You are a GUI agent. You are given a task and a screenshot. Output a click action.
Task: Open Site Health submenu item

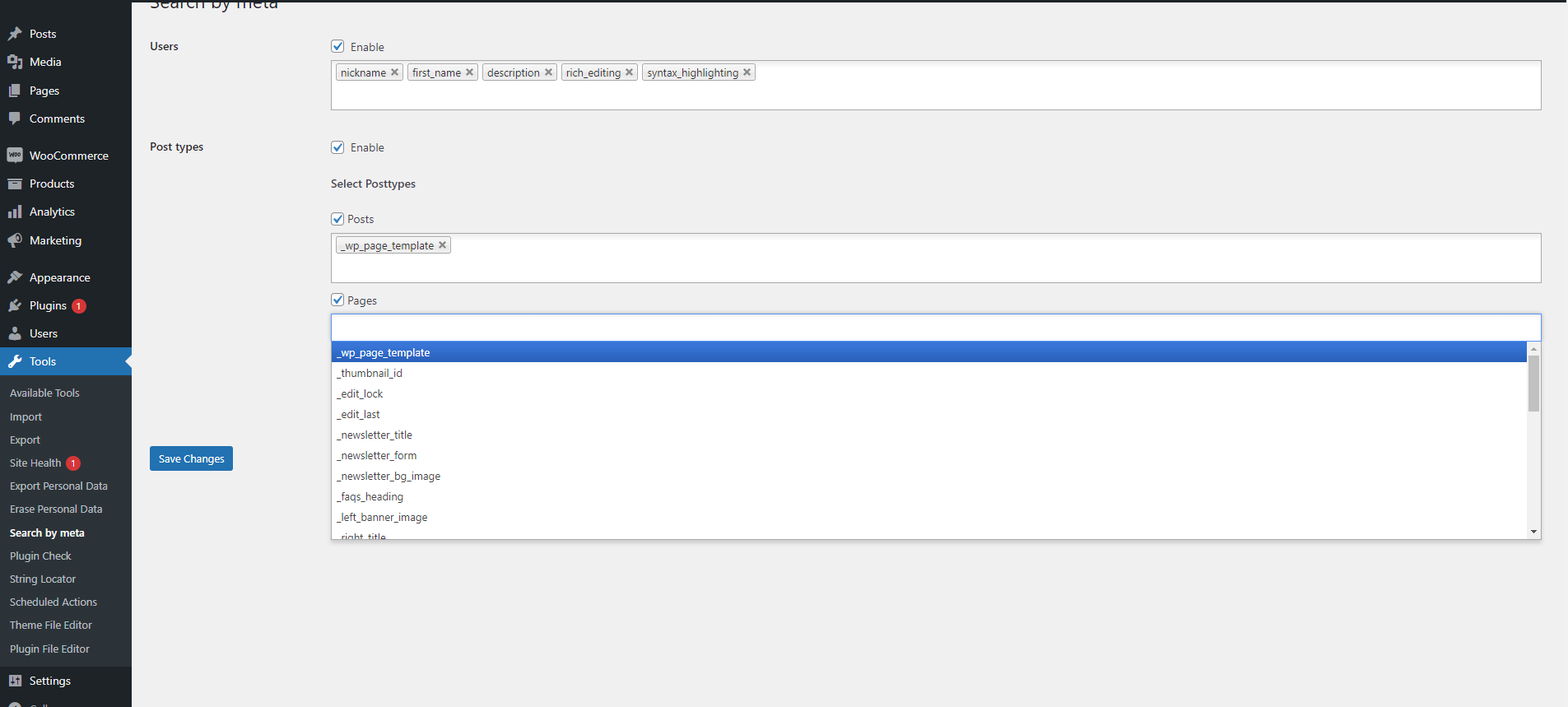tap(35, 463)
